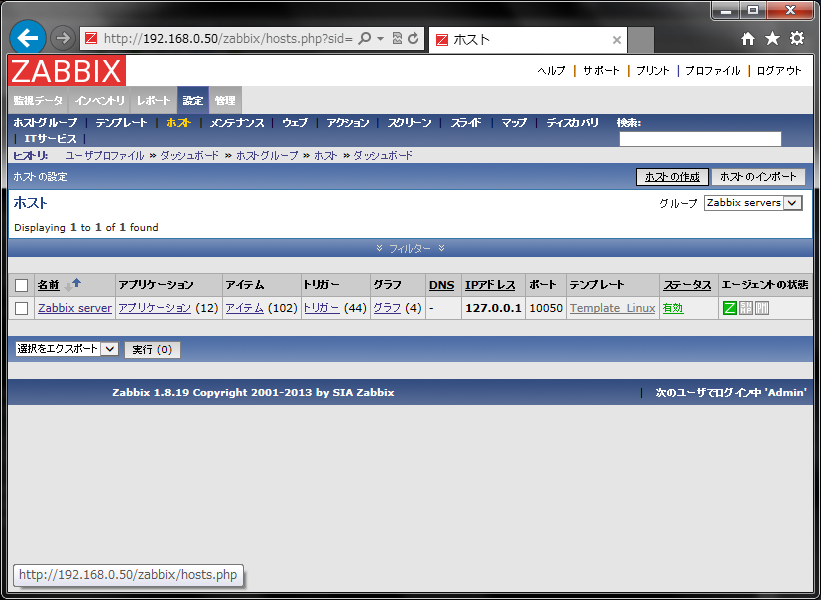Click the 検索 search input field
821x600 pixels.
tap(700, 139)
